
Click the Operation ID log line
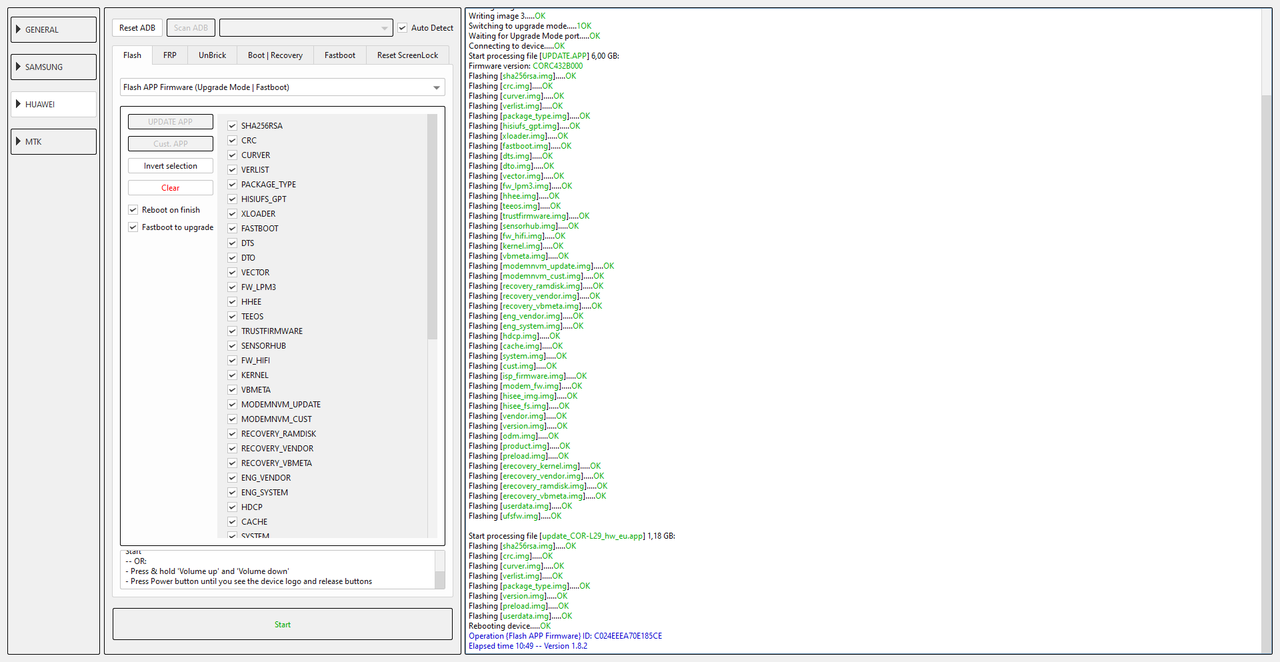[x=565, y=636]
